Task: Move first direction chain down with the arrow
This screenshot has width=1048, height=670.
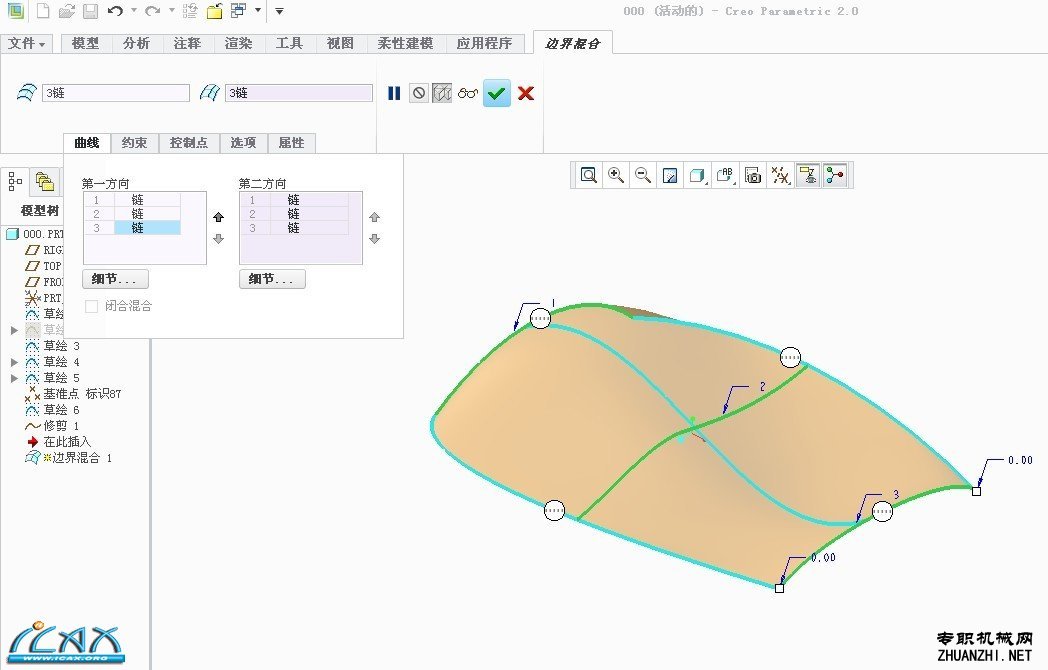Action: click(219, 239)
